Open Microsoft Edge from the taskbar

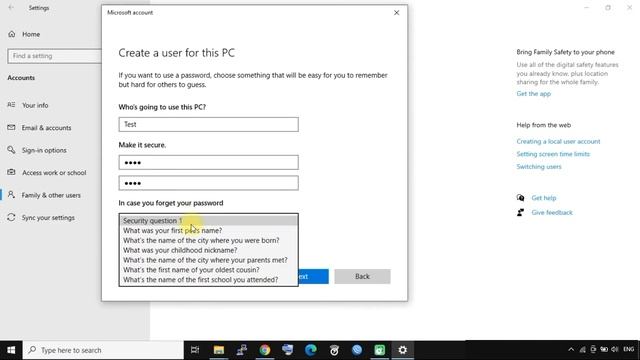click(311, 350)
